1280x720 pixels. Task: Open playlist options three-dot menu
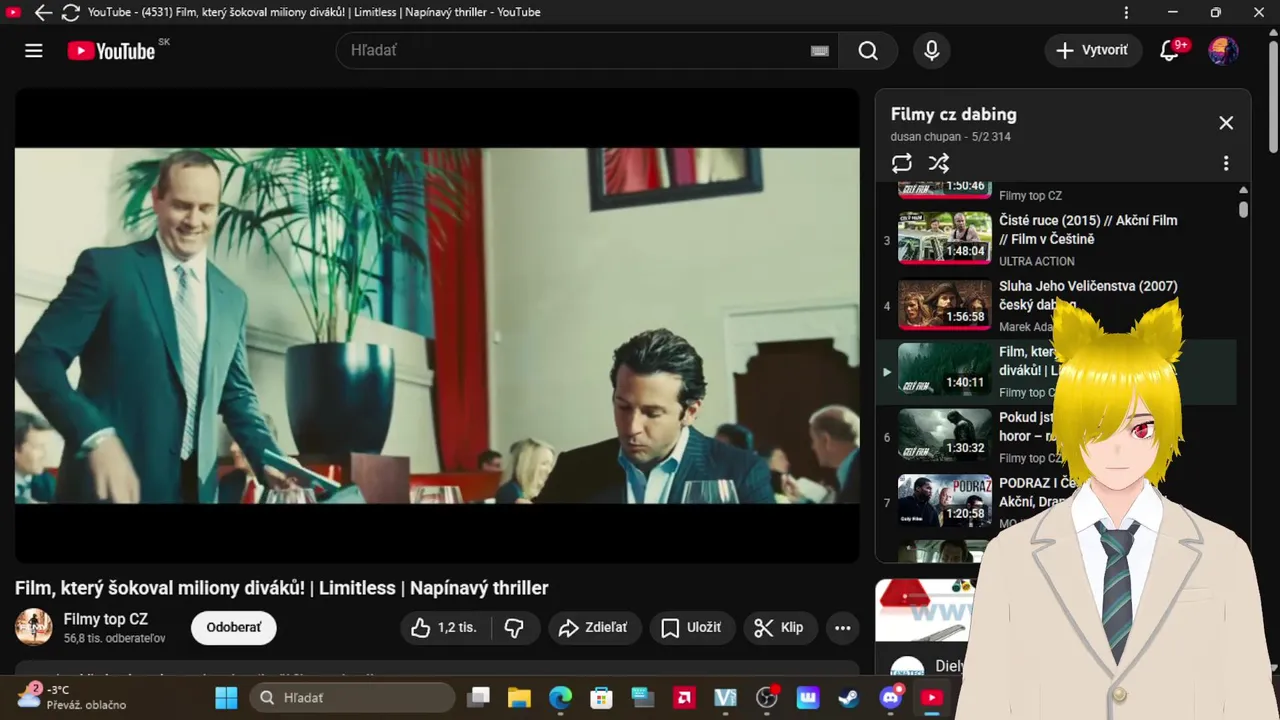[x=1226, y=163]
